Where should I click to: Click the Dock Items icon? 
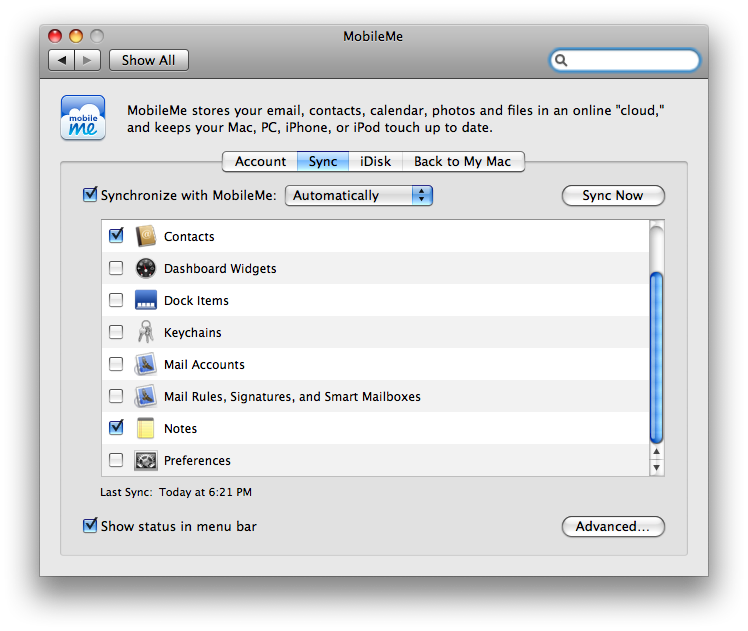click(x=145, y=300)
